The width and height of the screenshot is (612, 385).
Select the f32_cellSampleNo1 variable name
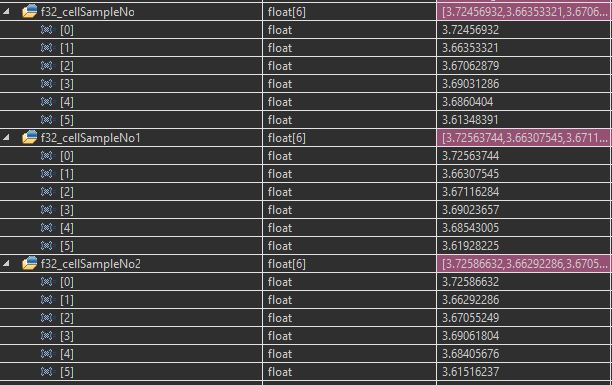tap(91, 138)
